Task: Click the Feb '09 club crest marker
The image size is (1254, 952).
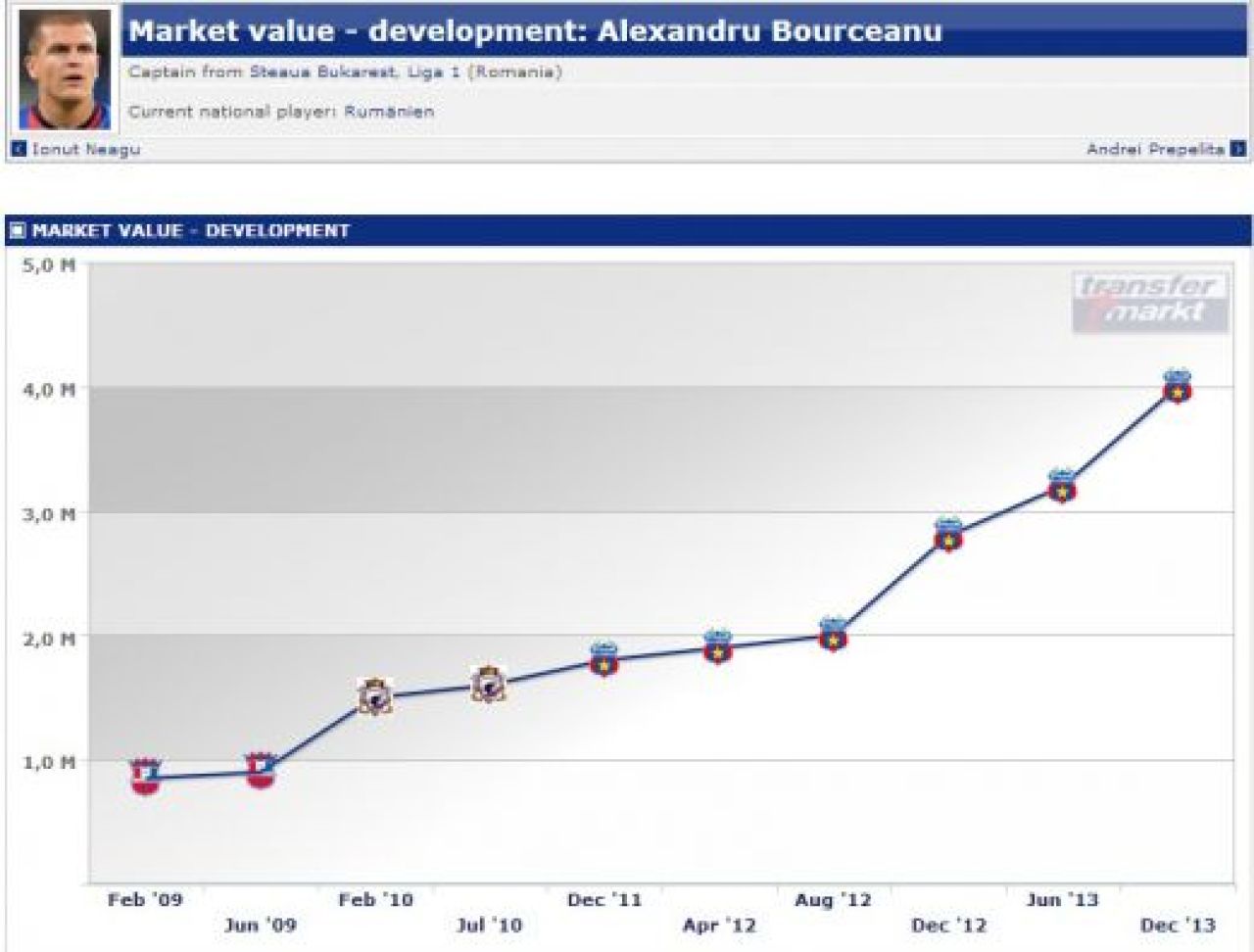Action: pos(145,776)
